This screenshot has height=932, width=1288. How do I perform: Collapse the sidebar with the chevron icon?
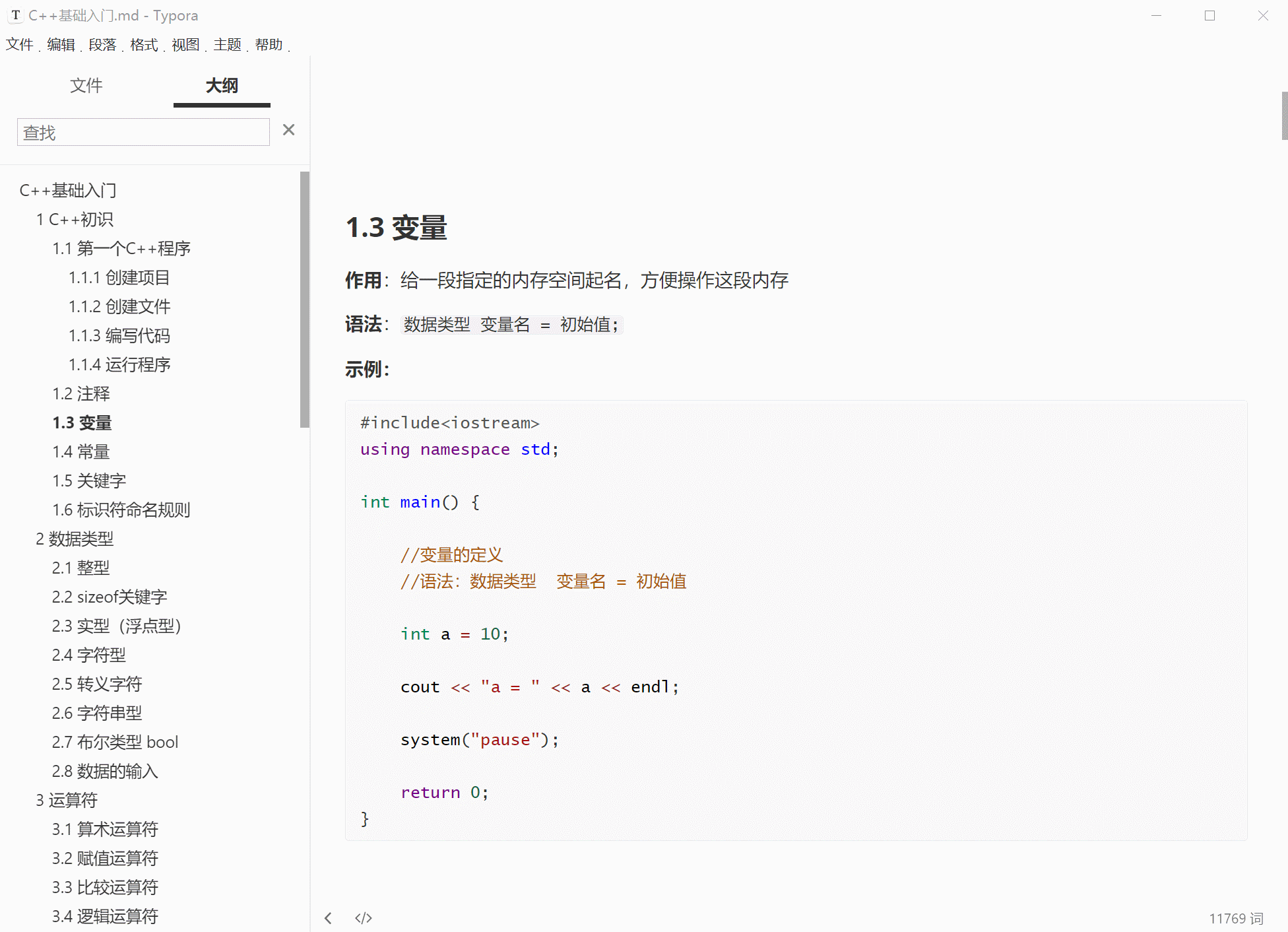point(328,917)
